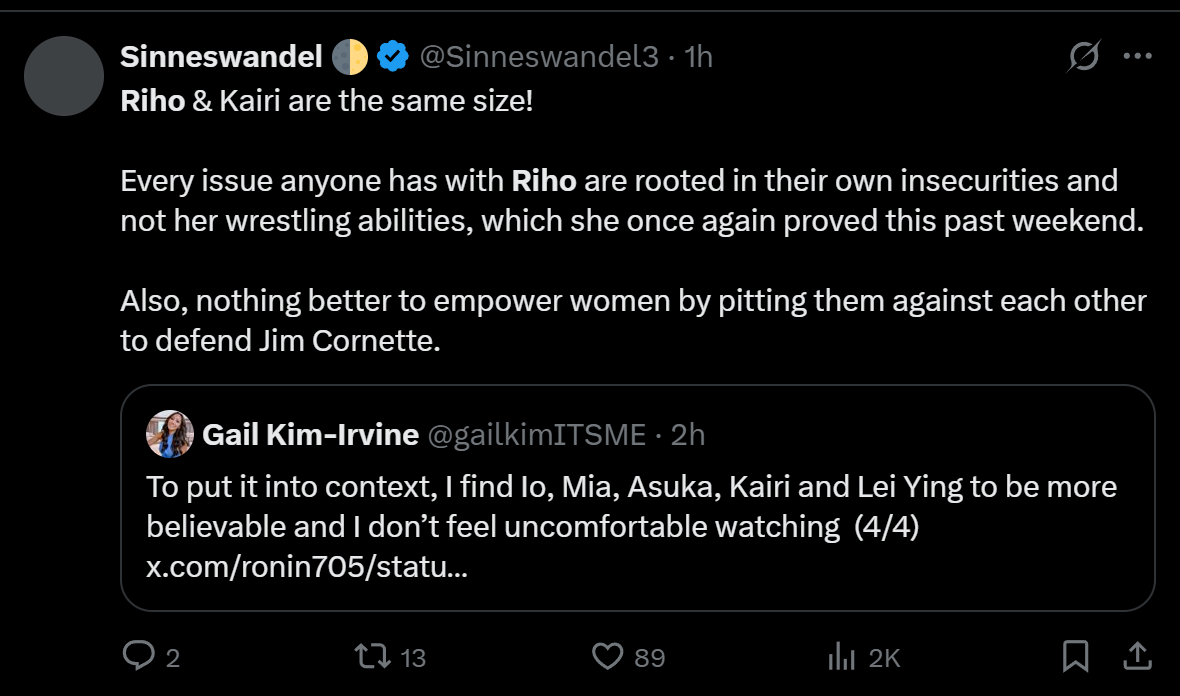Open the @Sinneswandel3 handle link
The width and height of the screenshot is (1180, 696).
pos(539,57)
